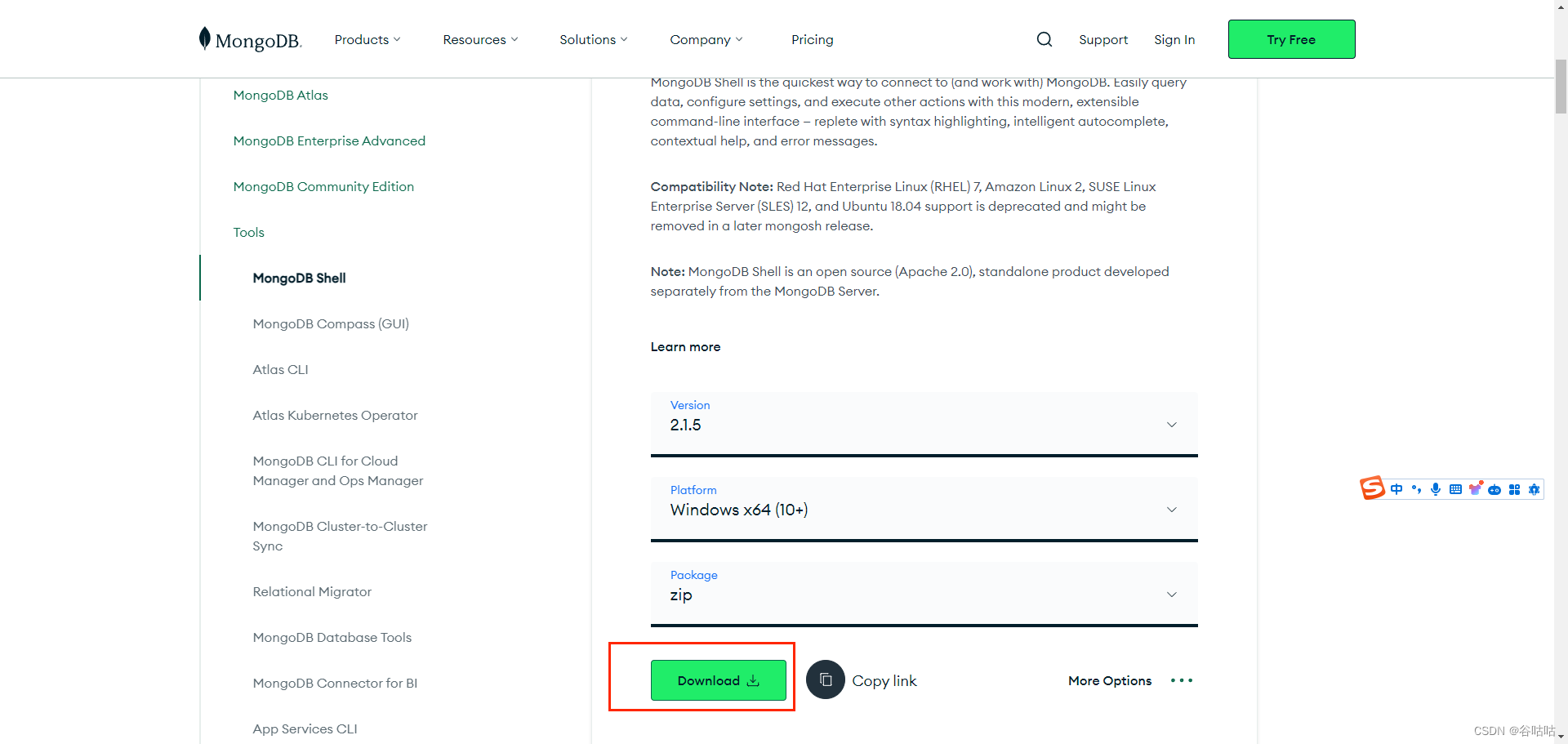Click the Copy link text

tap(884, 680)
